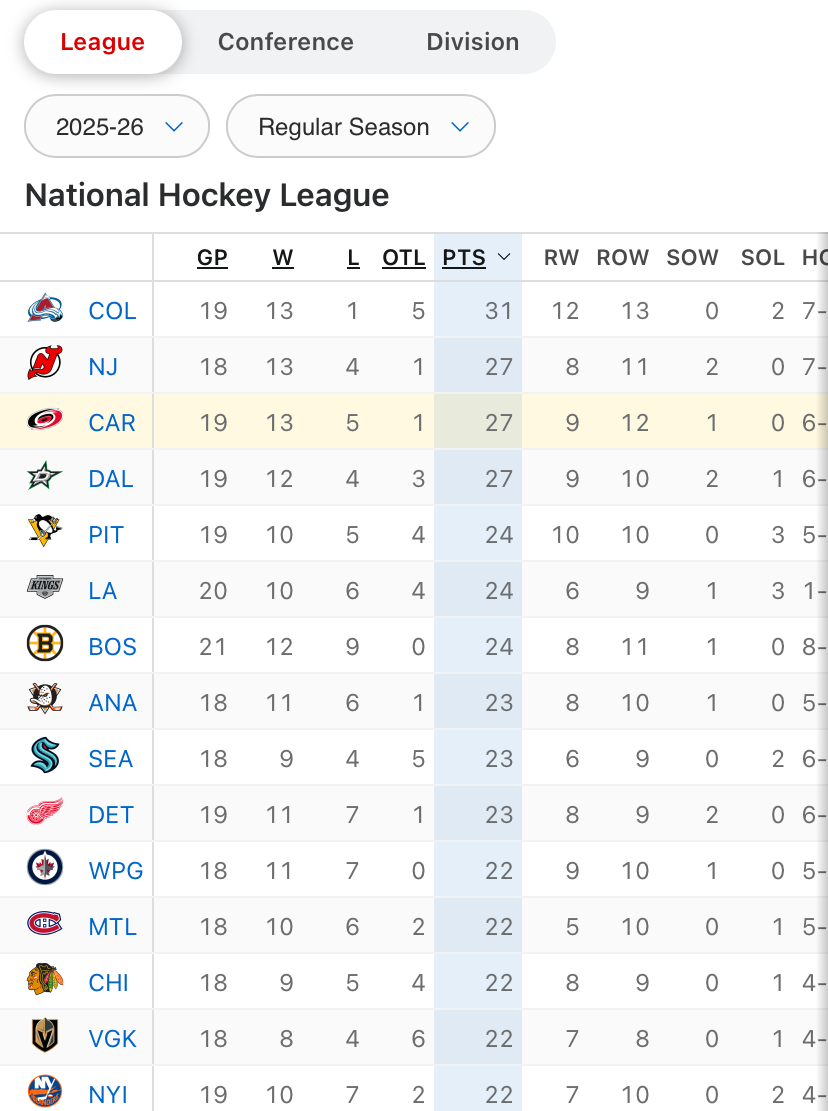Viewport: 828px width, 1111px height.
Task: Click the Chicago Blackhawks logo
Action: 45,982
